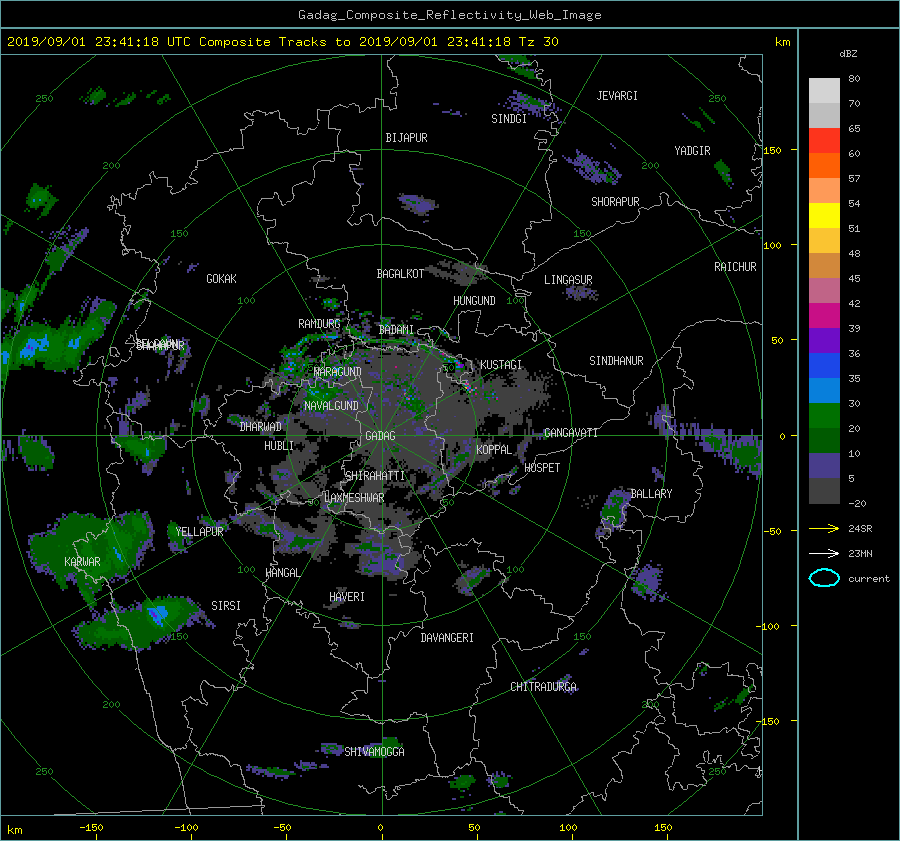Click the green 20 dBZ legend swatch
Screen dimensions: 900x841
tap(824, 416)
